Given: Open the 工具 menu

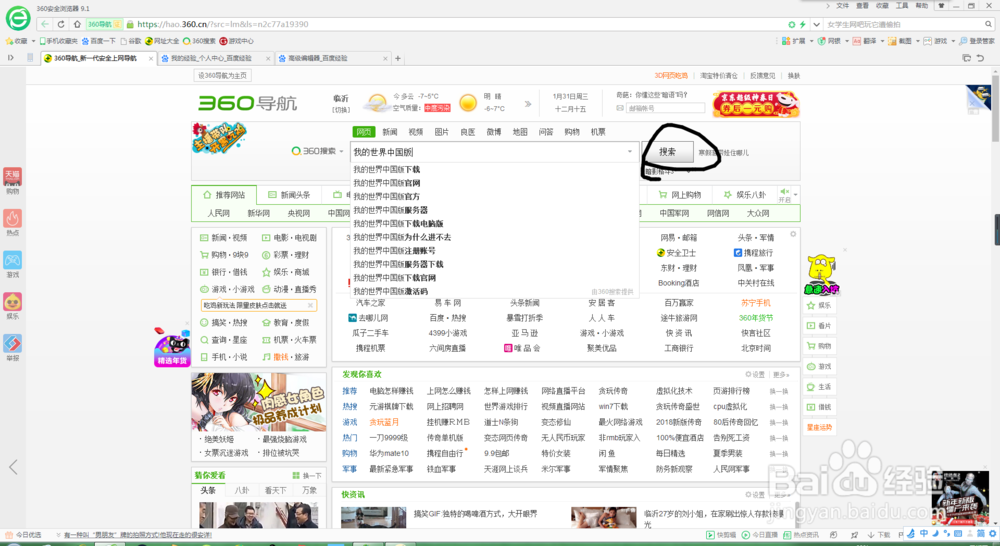Looking at the screenshot, I should (902, 6).
